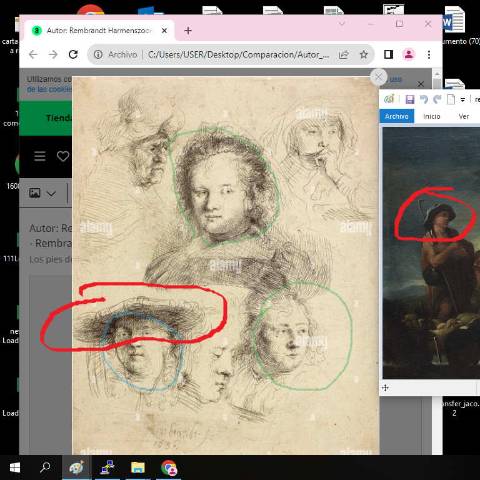Viewport: 480px width, 480px height.
Task: Open the Chrome profile avatar
Action: pos(409,54)
